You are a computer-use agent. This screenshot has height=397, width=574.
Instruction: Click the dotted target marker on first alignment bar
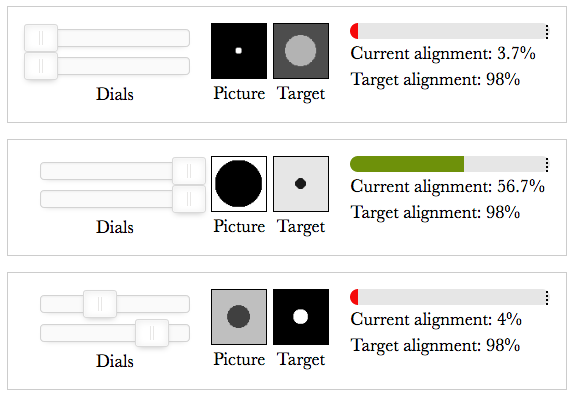pos(547,31)
